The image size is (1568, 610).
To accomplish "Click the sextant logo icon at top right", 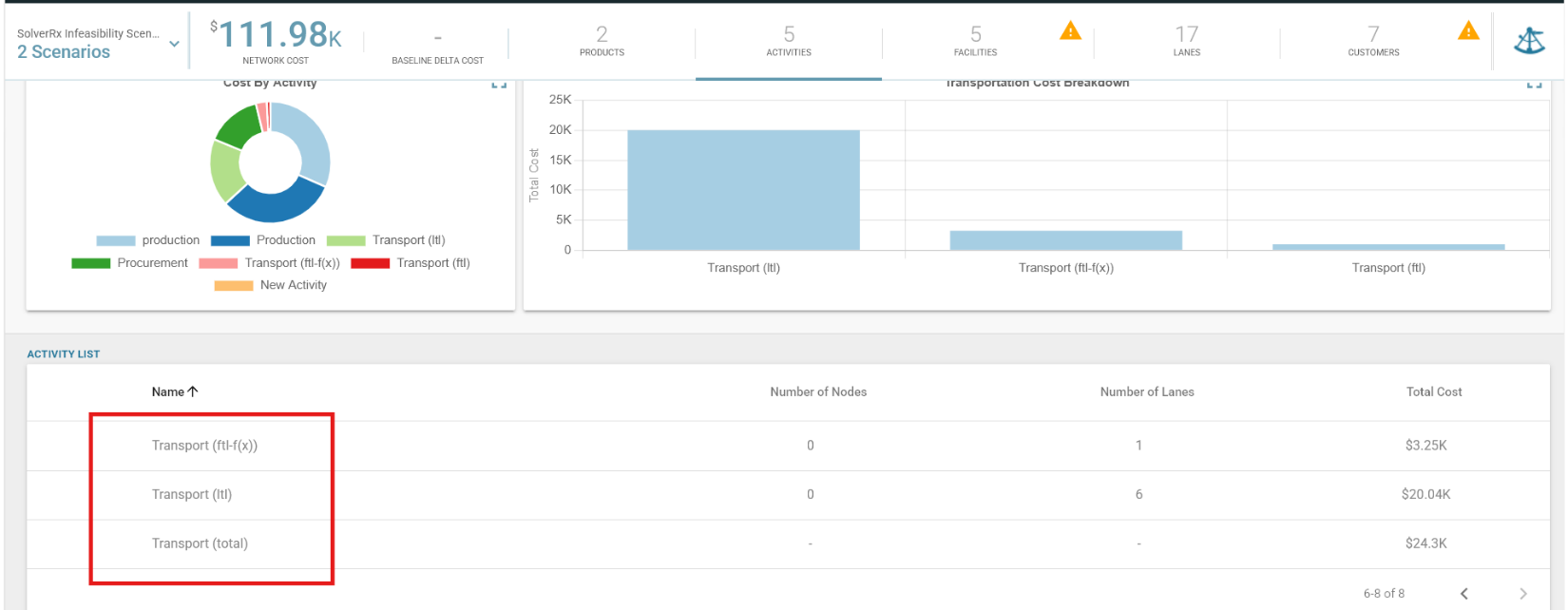I will tap(1529, 41).
